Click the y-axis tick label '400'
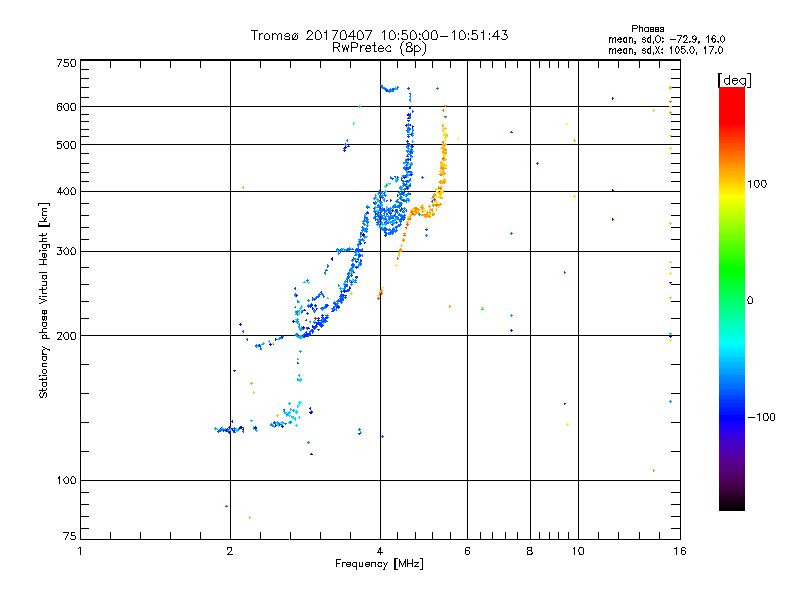Screen dimensions: 800x600 [66, 191]
